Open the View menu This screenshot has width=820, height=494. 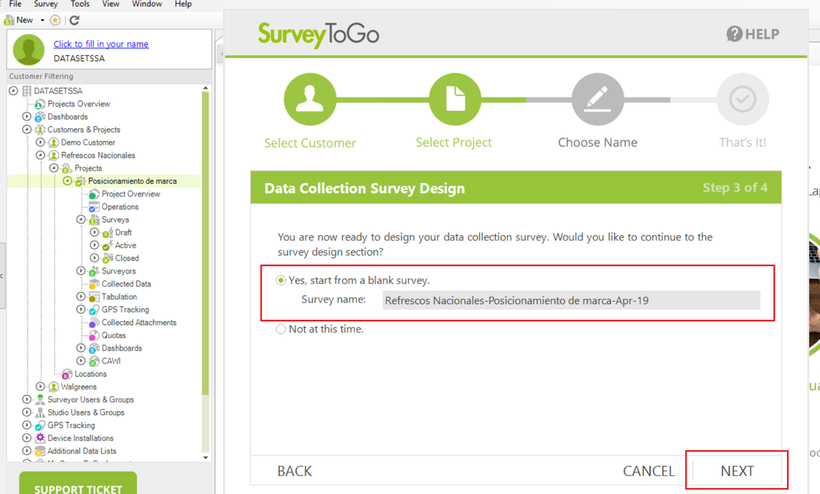(110, 4)
